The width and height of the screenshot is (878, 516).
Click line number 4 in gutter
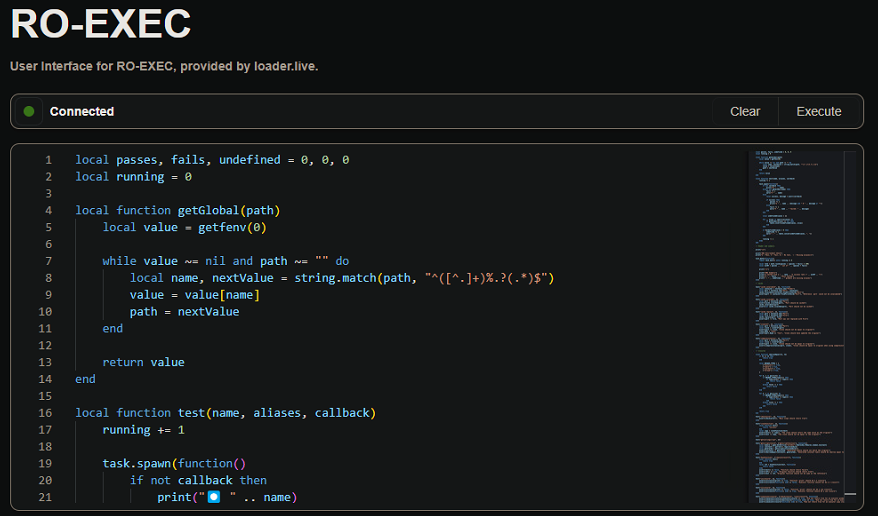48,210
